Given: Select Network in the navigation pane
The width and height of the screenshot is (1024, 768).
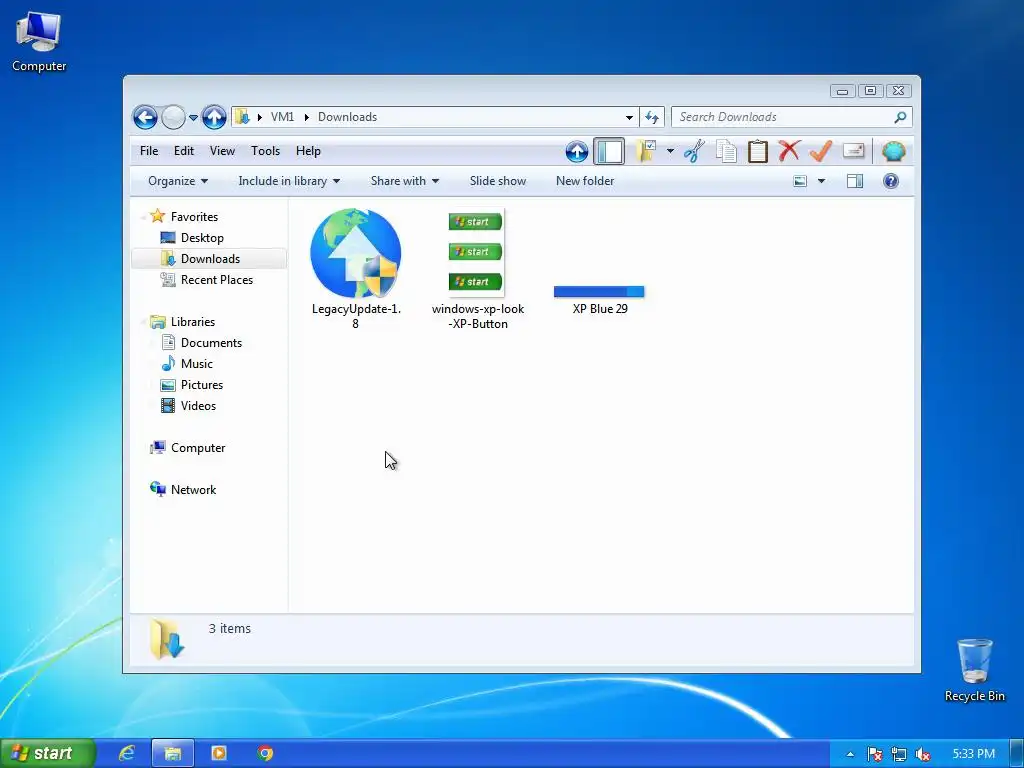Looking at the screenshot, I should click(183, 490).
